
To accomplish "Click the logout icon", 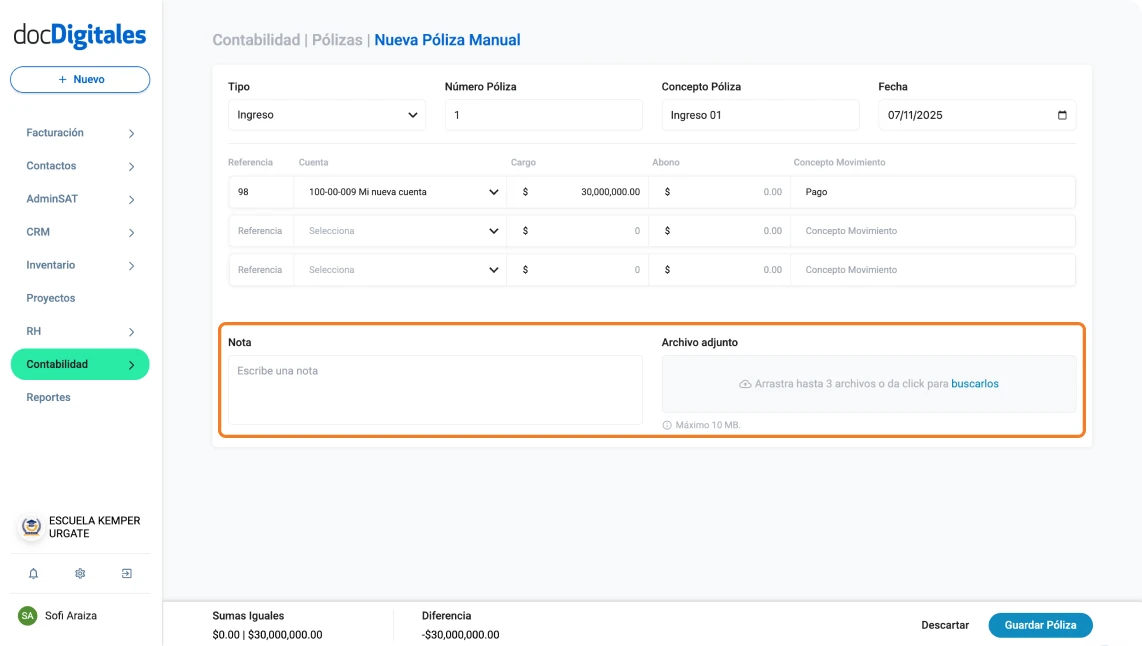I will pos(126,573).
